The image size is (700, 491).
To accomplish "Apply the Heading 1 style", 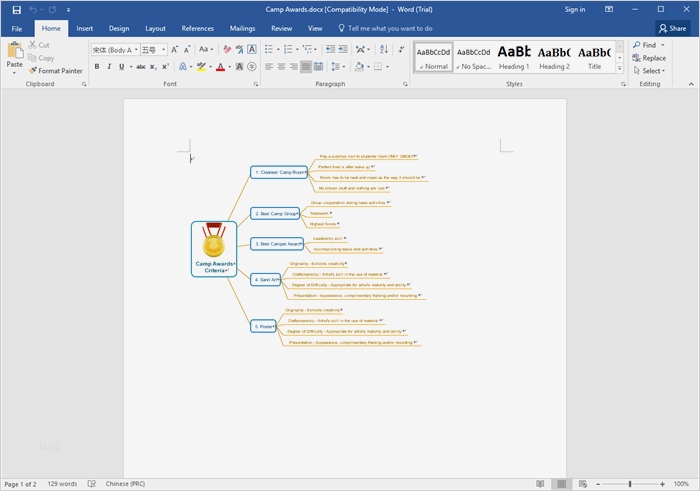I will tap(514, 57).
